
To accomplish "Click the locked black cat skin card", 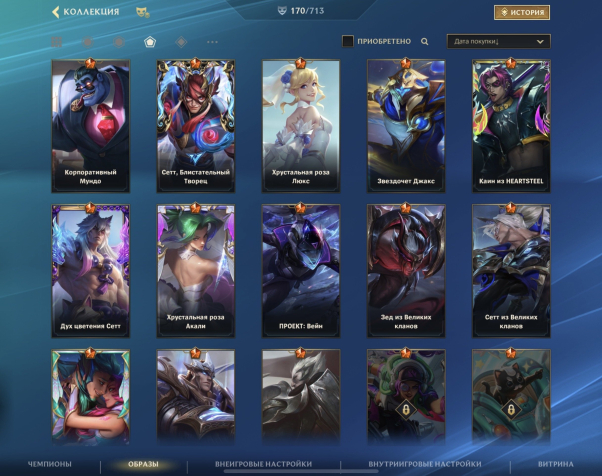I will [511, 397].
